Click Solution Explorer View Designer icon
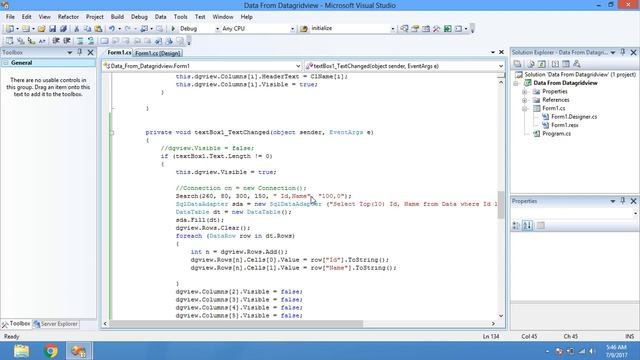 pos(566,64)
